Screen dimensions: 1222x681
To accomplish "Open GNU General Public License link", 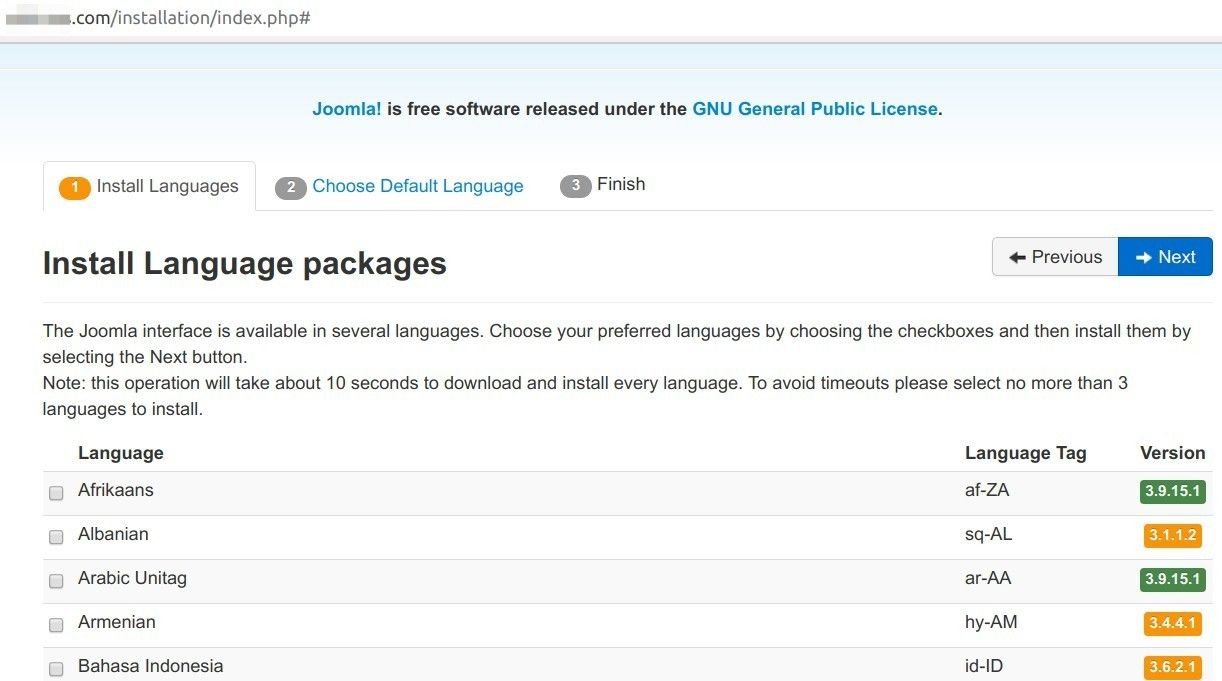I will click(x=815, y=109).
